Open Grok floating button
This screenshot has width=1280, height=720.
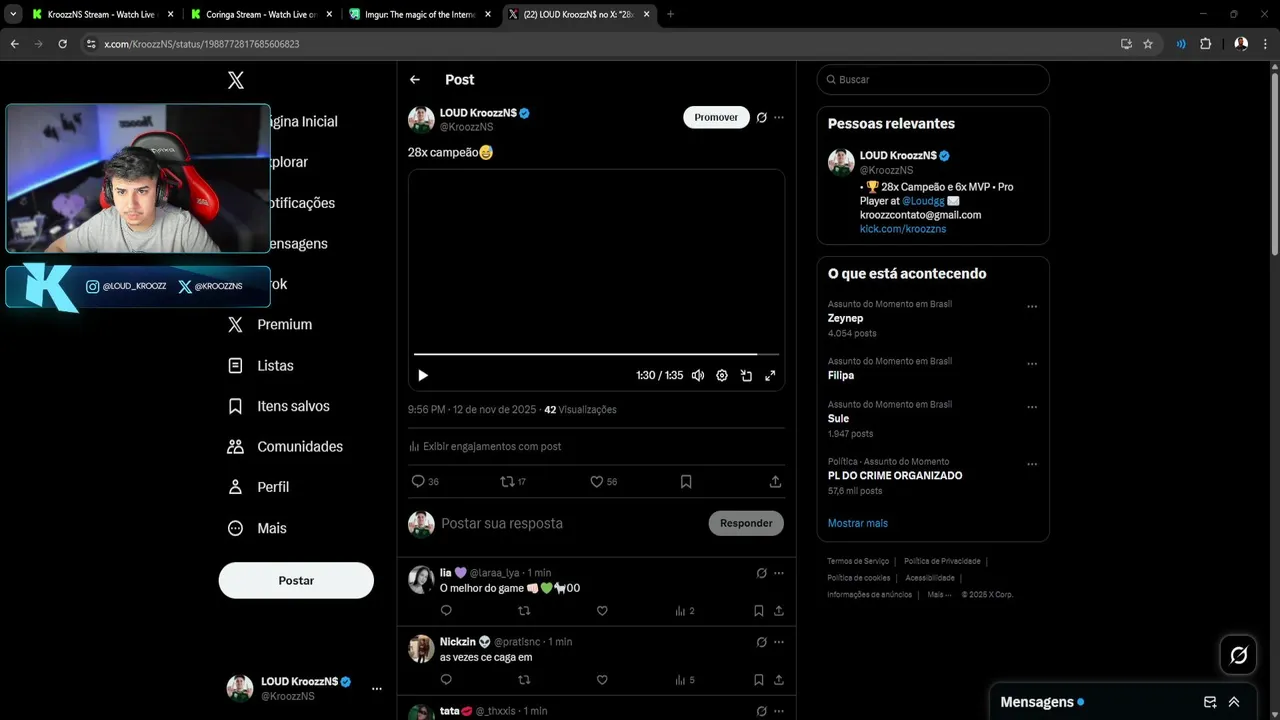coord(1238,655)
